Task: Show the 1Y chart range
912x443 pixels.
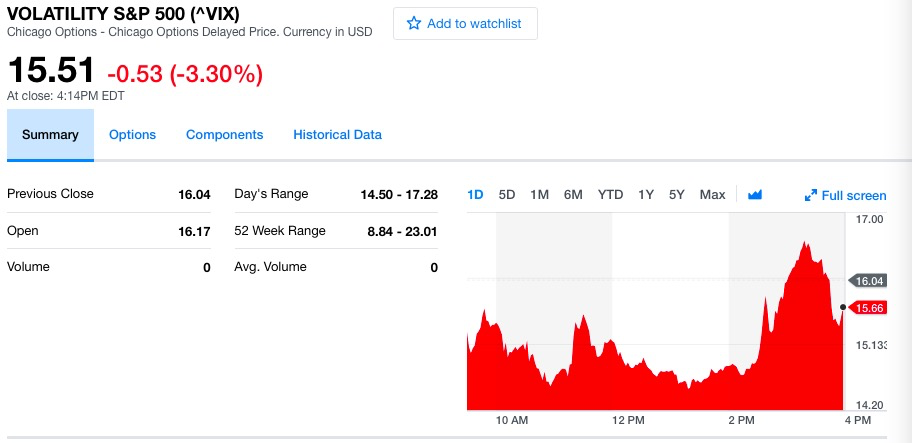Action: [x=646, y=195]
